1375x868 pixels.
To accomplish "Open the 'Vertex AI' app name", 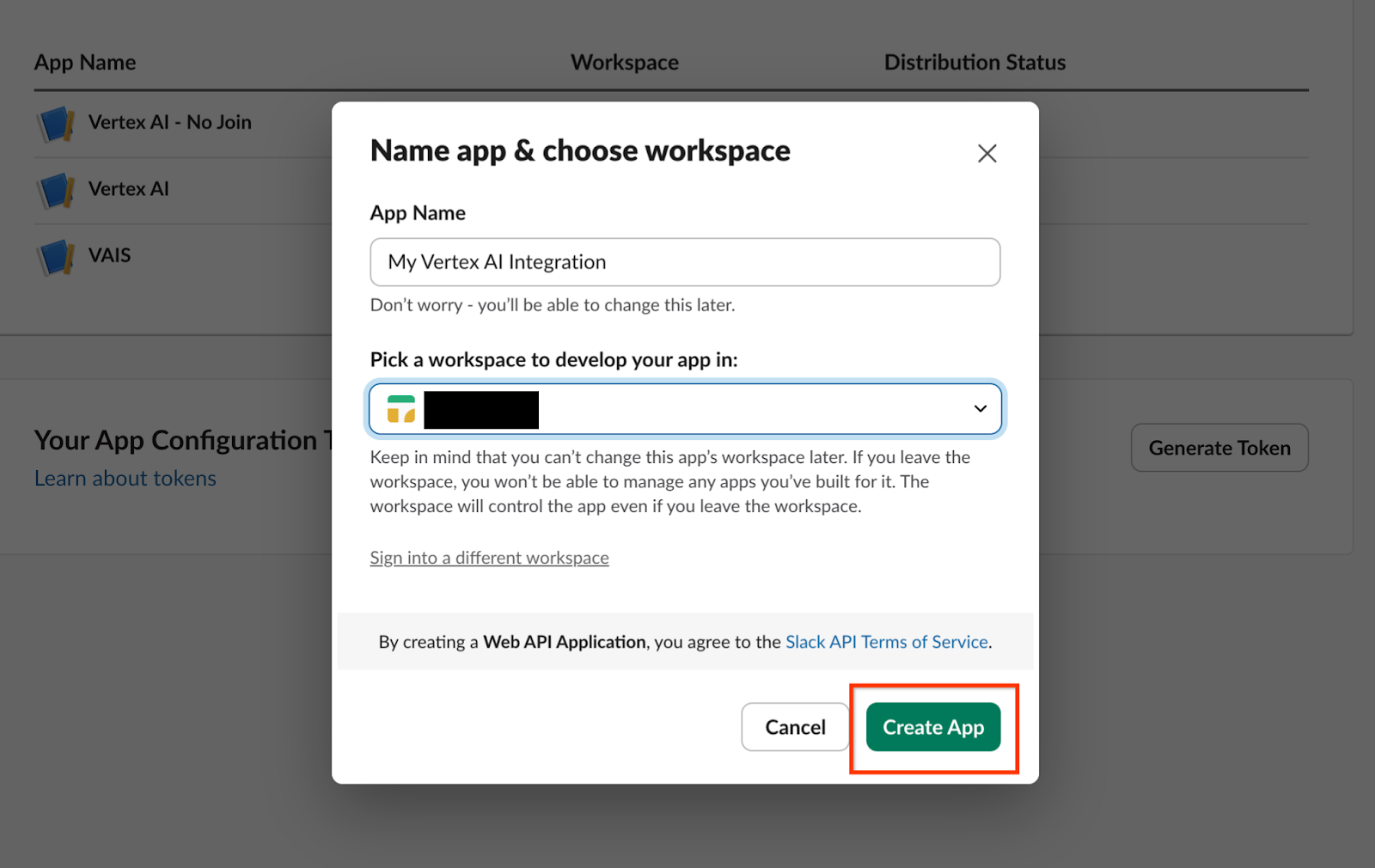I will [129, 189].
